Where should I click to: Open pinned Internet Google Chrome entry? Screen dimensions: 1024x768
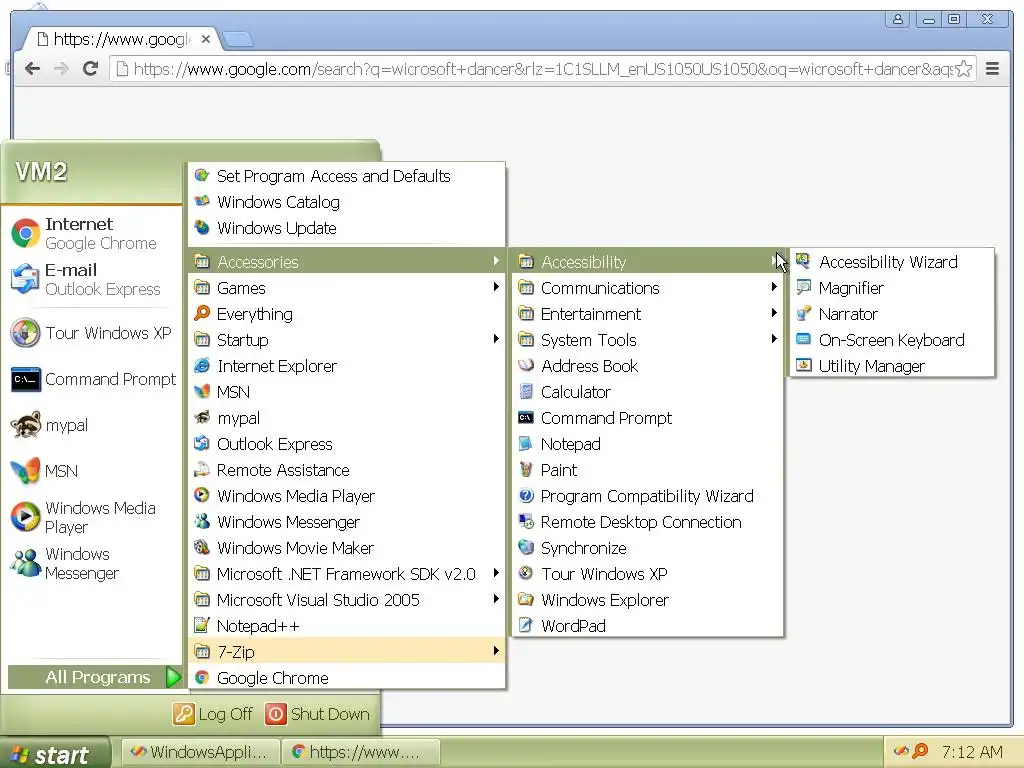coord(91,234)
